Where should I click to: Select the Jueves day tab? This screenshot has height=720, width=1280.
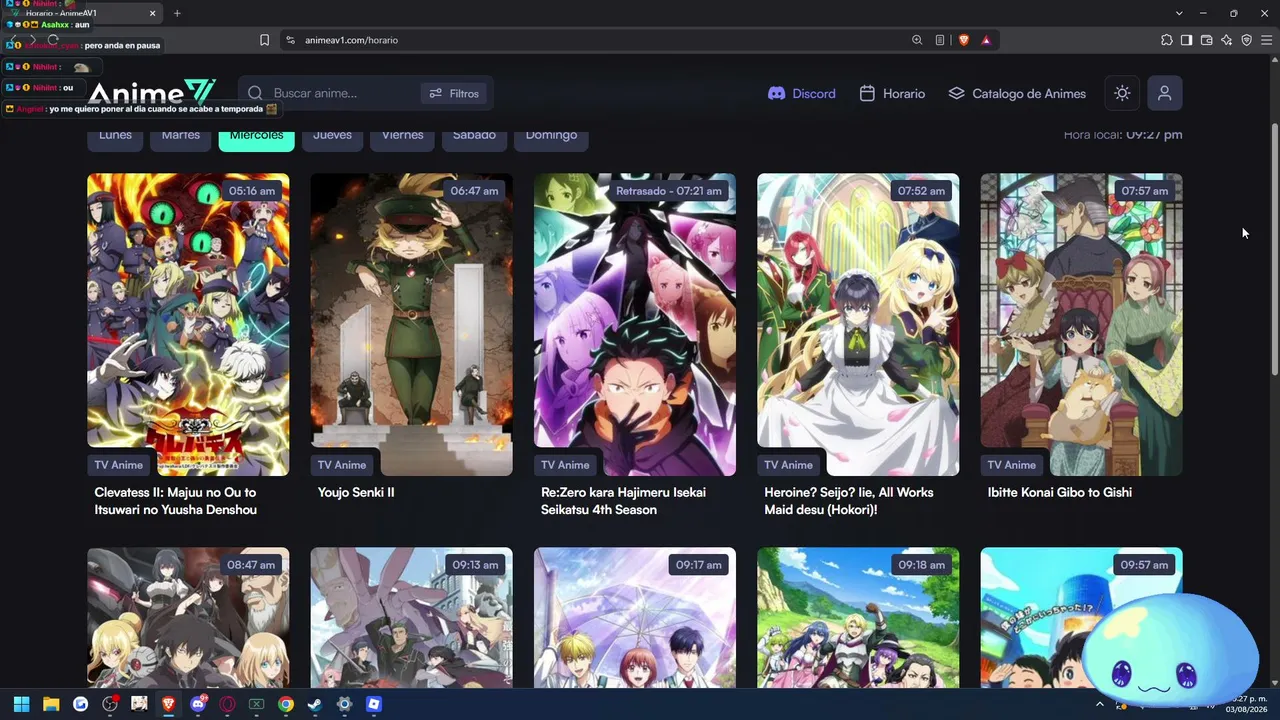point(332,136)
